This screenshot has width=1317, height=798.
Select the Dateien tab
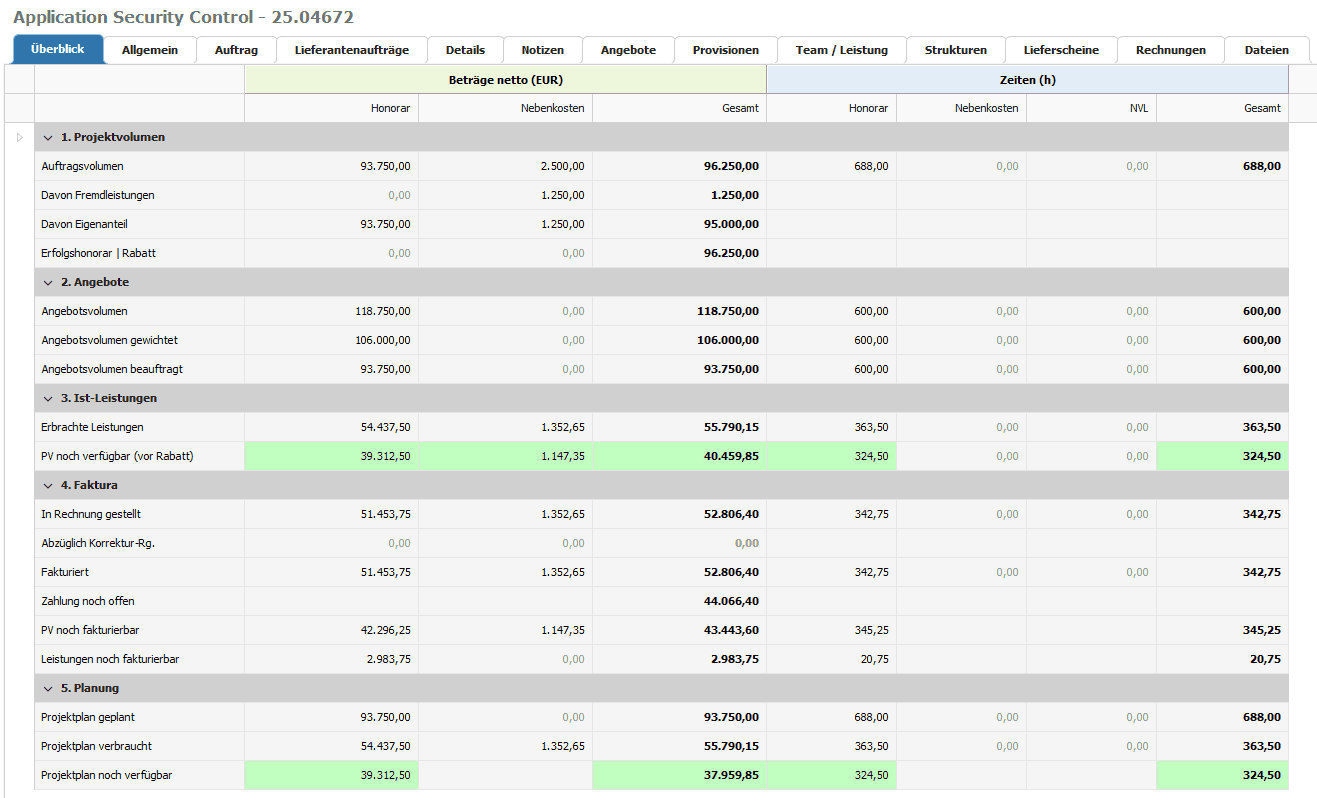pyautogui.click(x=1267, y=50)
